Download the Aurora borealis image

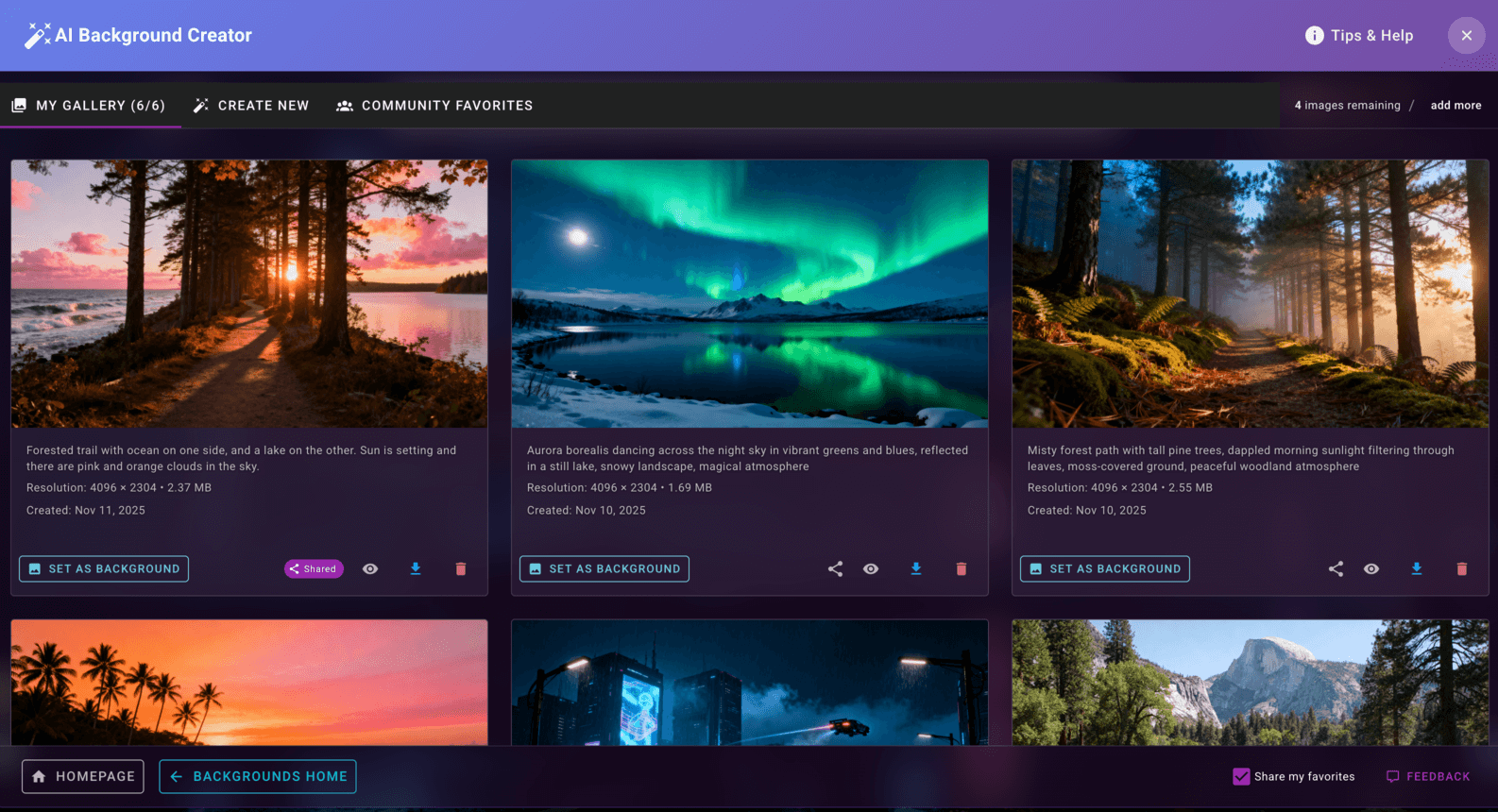tap(916, 568)
